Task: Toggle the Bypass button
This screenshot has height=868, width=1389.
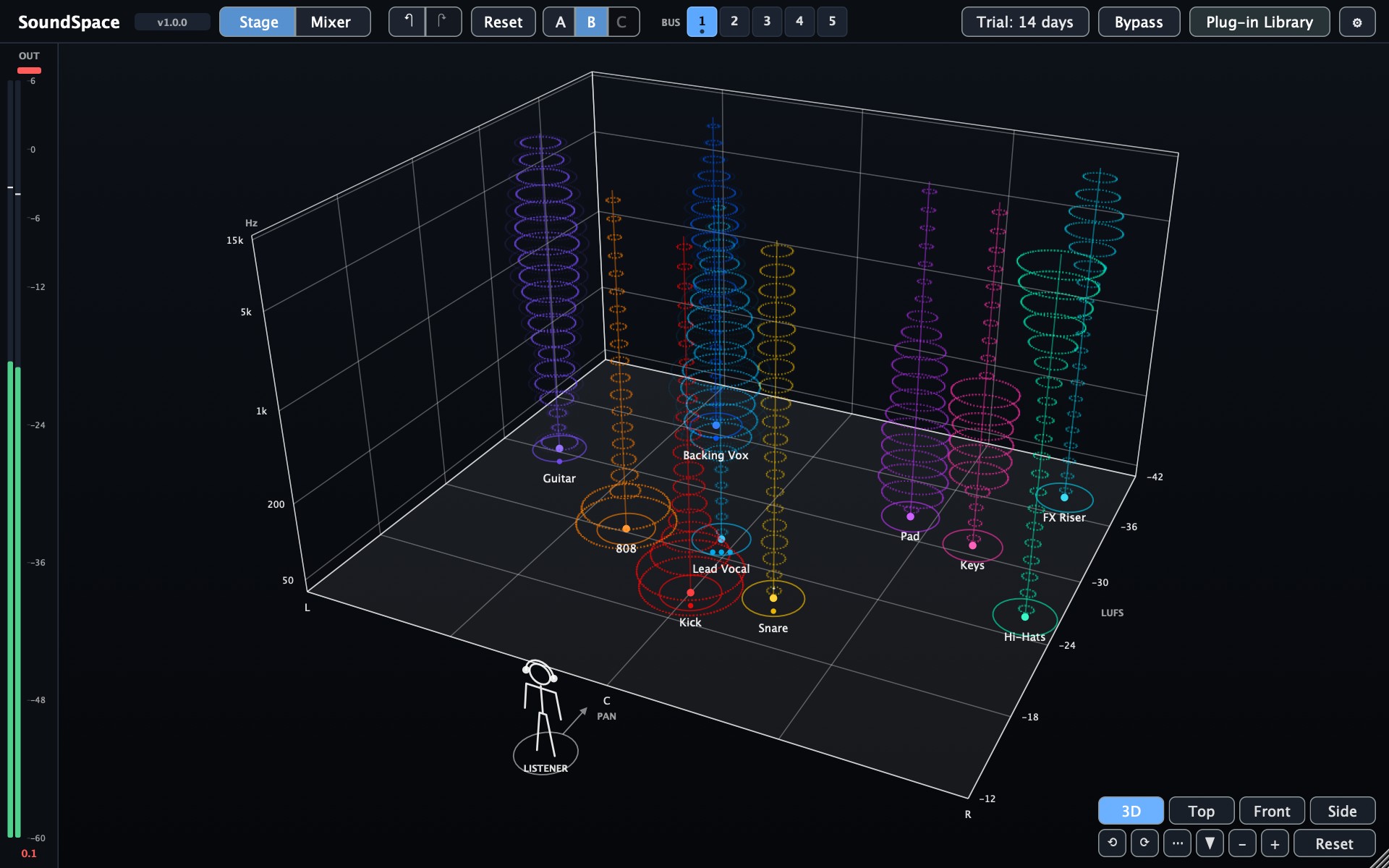Action: pyautogui.click(x=1139, y=22)
